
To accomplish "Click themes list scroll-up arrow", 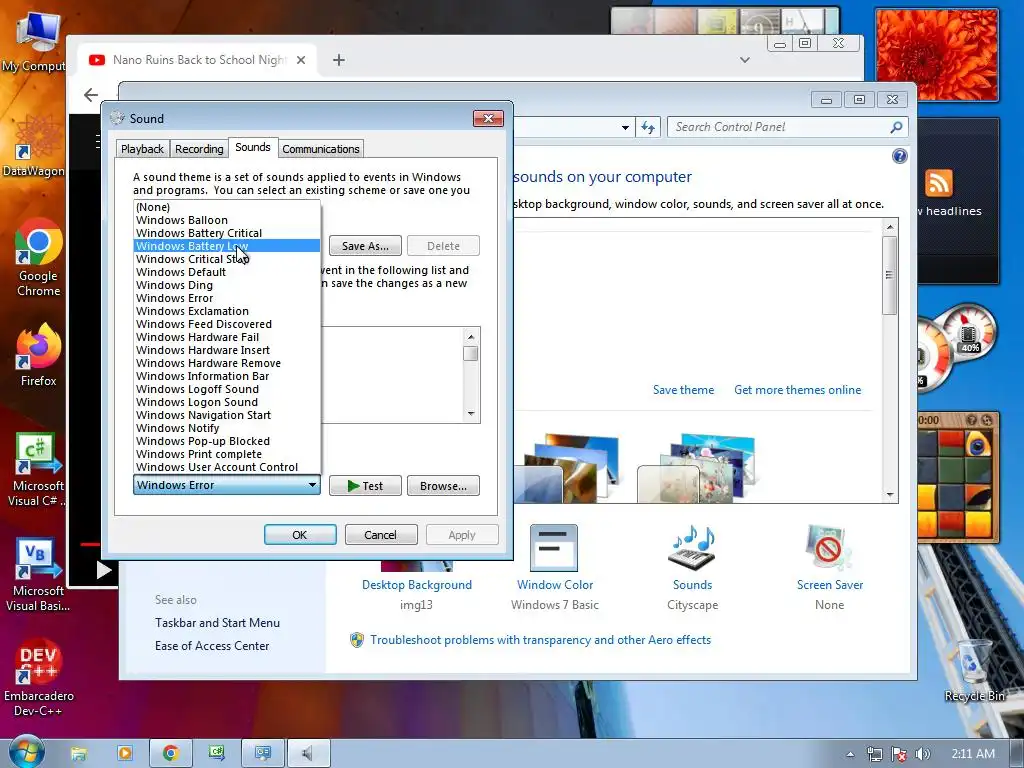I will pos(889,227).
